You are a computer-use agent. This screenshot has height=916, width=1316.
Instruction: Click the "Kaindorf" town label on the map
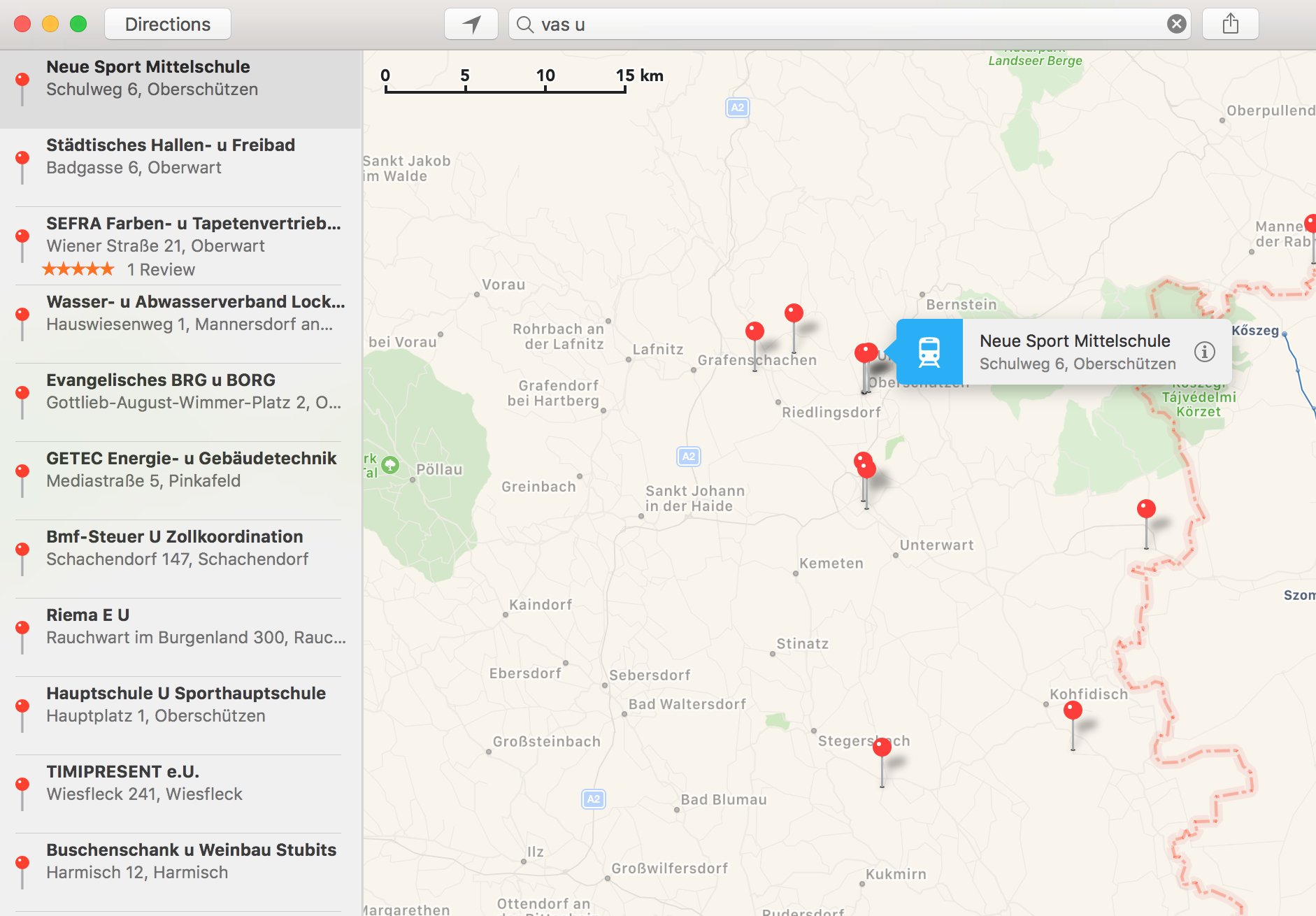click(x=541, y=604)
